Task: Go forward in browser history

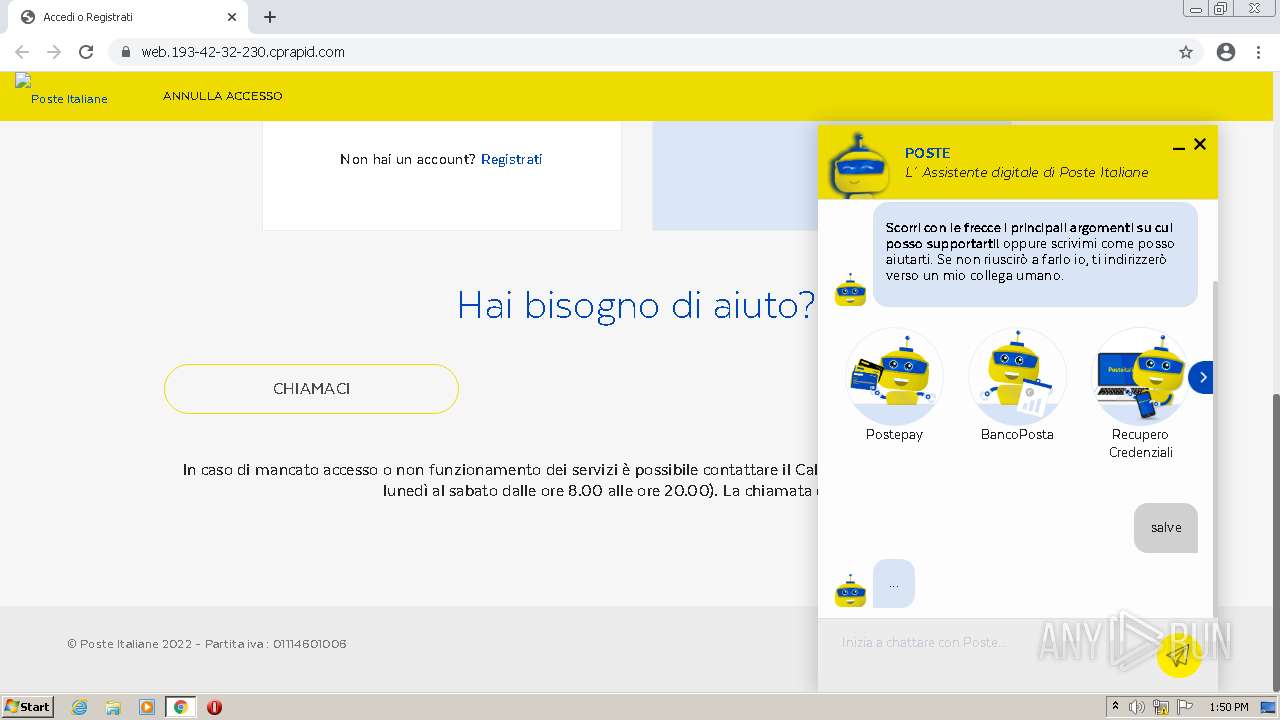Action: [x=54, y=52]
